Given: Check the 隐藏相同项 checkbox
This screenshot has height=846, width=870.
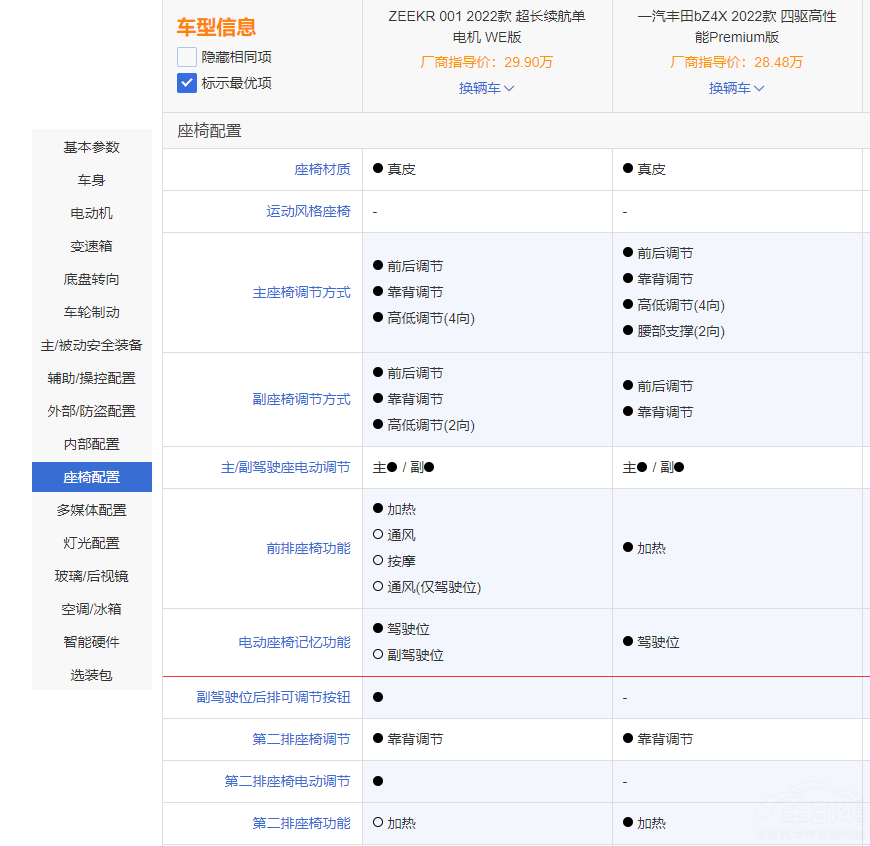Looking at the screenshot, I should pyautogui.click(x=187, y=57).
